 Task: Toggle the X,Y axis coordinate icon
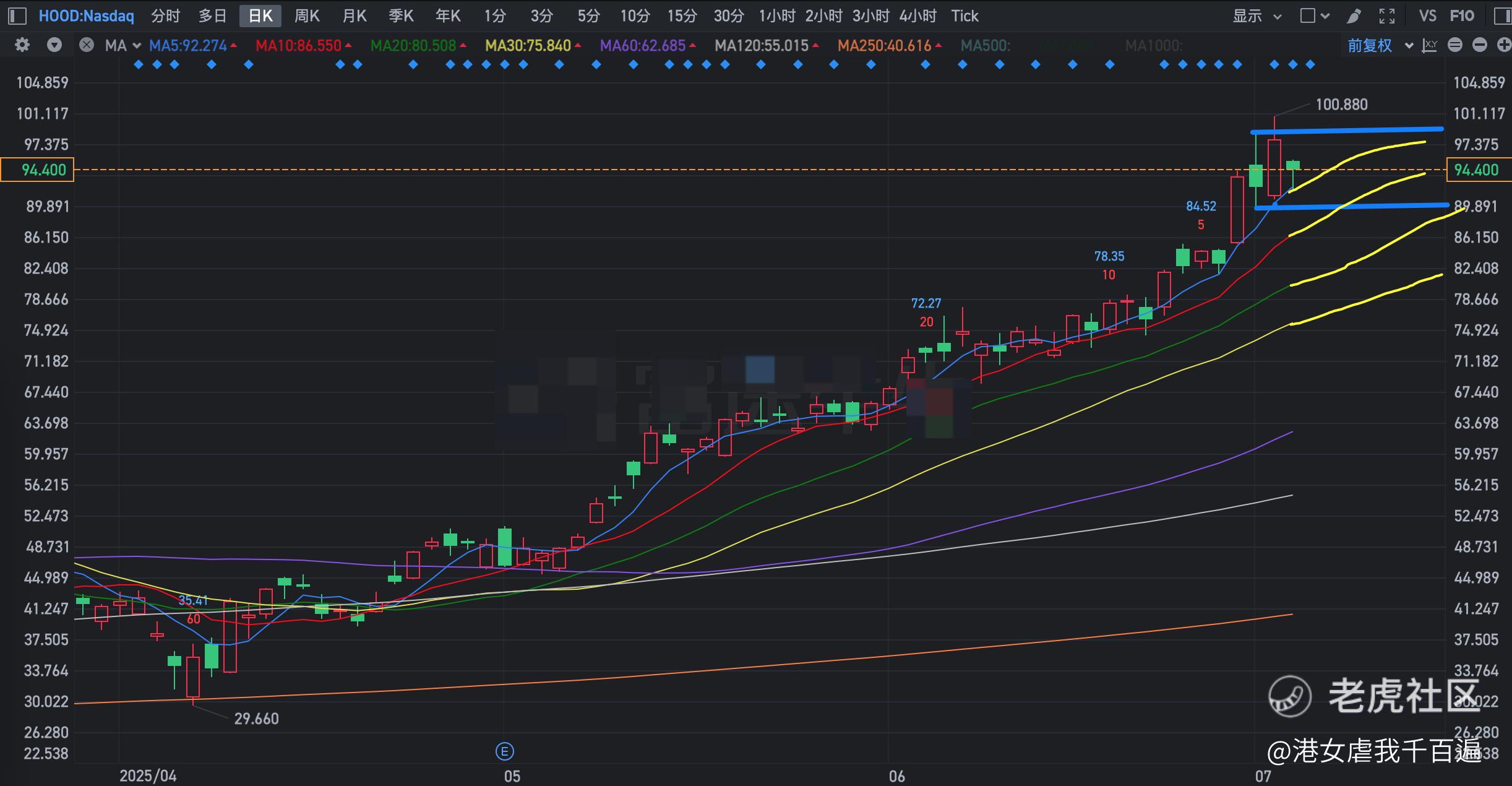tap(1430, 45)
